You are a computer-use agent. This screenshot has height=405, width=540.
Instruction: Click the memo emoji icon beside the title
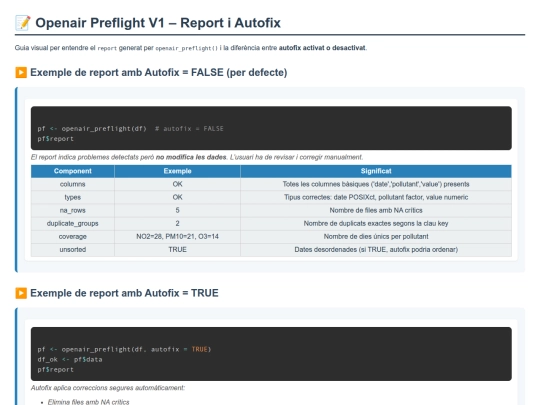point(23,23)
